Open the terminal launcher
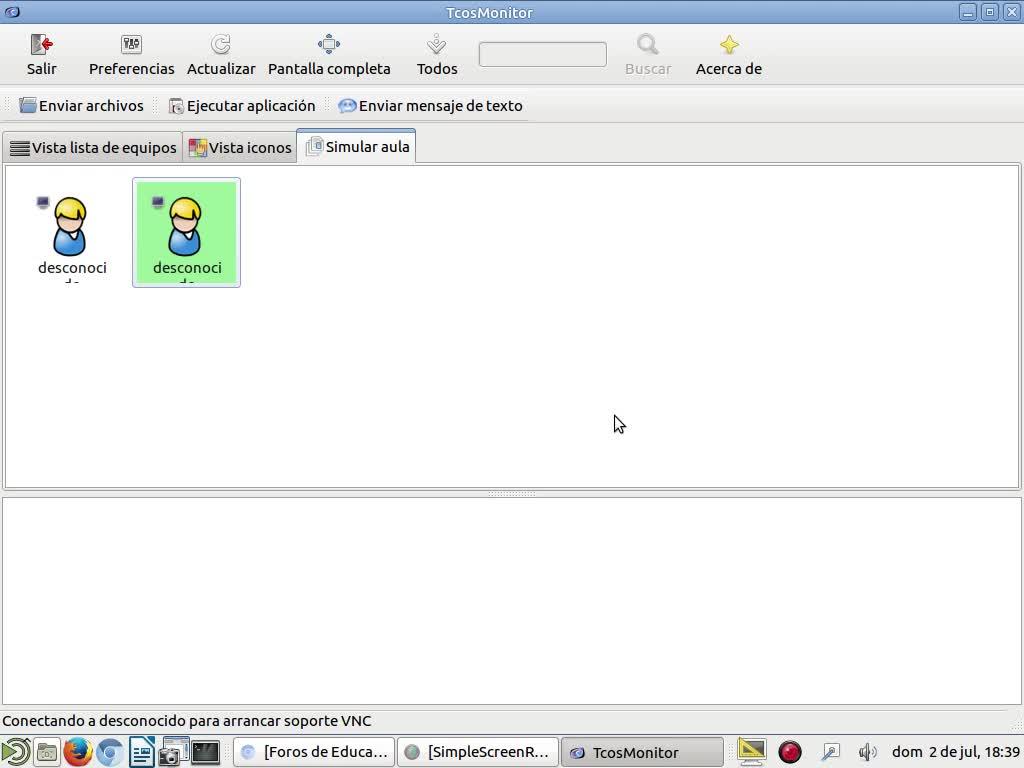This screenshot has height=768, width=1024. pos(205,752)
